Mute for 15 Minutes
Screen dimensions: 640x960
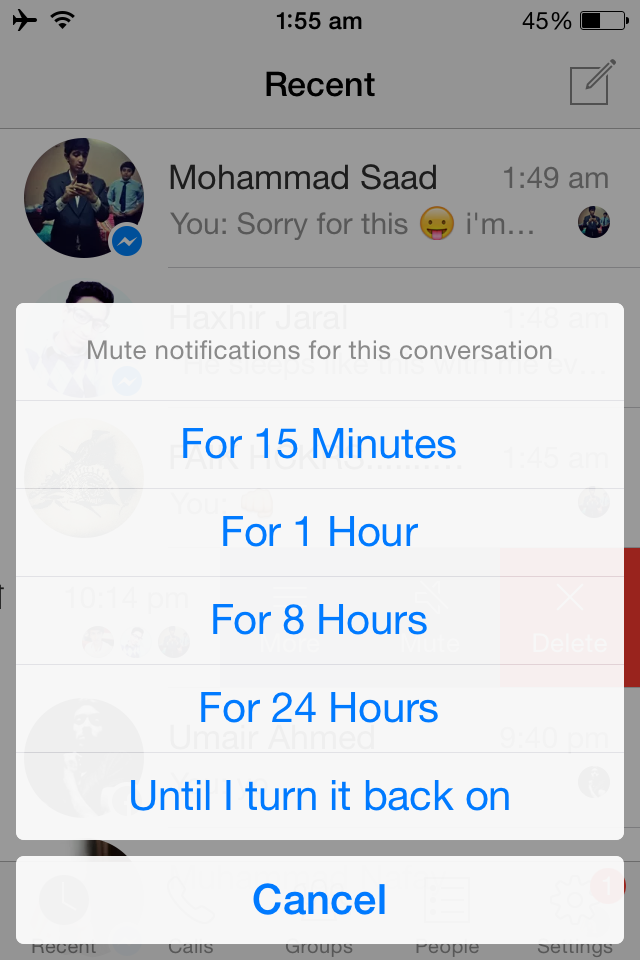[320, 444]
